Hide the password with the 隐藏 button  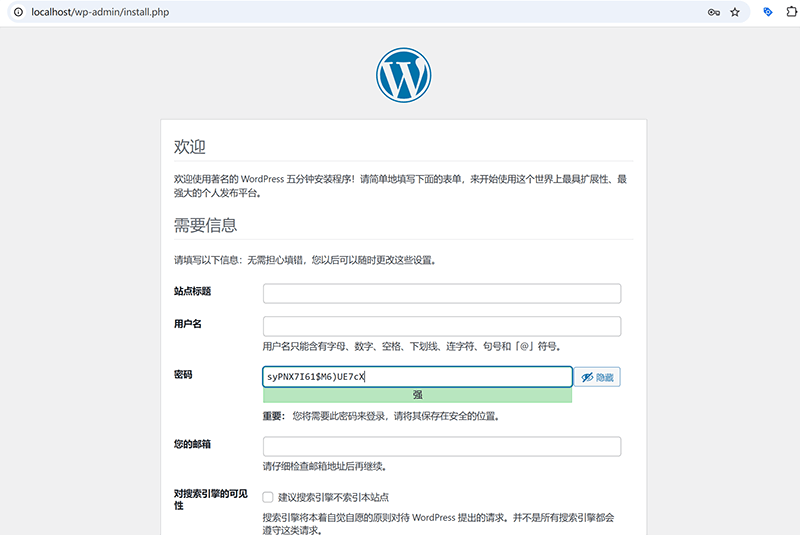coord(597,377)
